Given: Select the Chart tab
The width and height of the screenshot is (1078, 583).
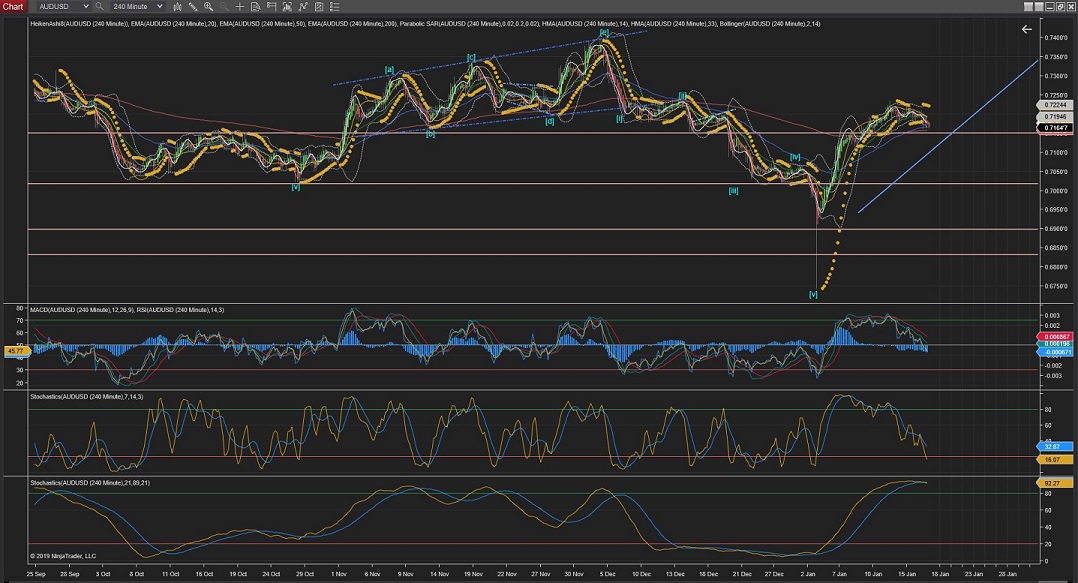Looking at the screenshot, I should pos(13,6).
